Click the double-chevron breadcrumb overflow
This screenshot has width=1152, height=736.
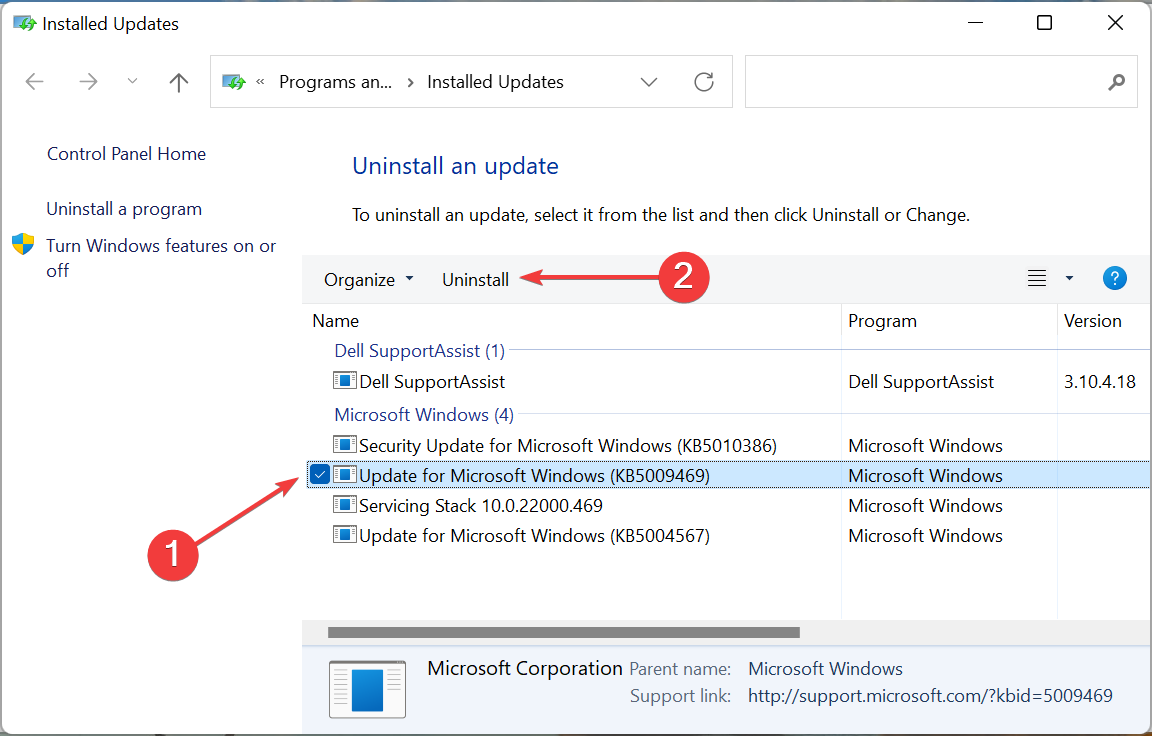260,82
